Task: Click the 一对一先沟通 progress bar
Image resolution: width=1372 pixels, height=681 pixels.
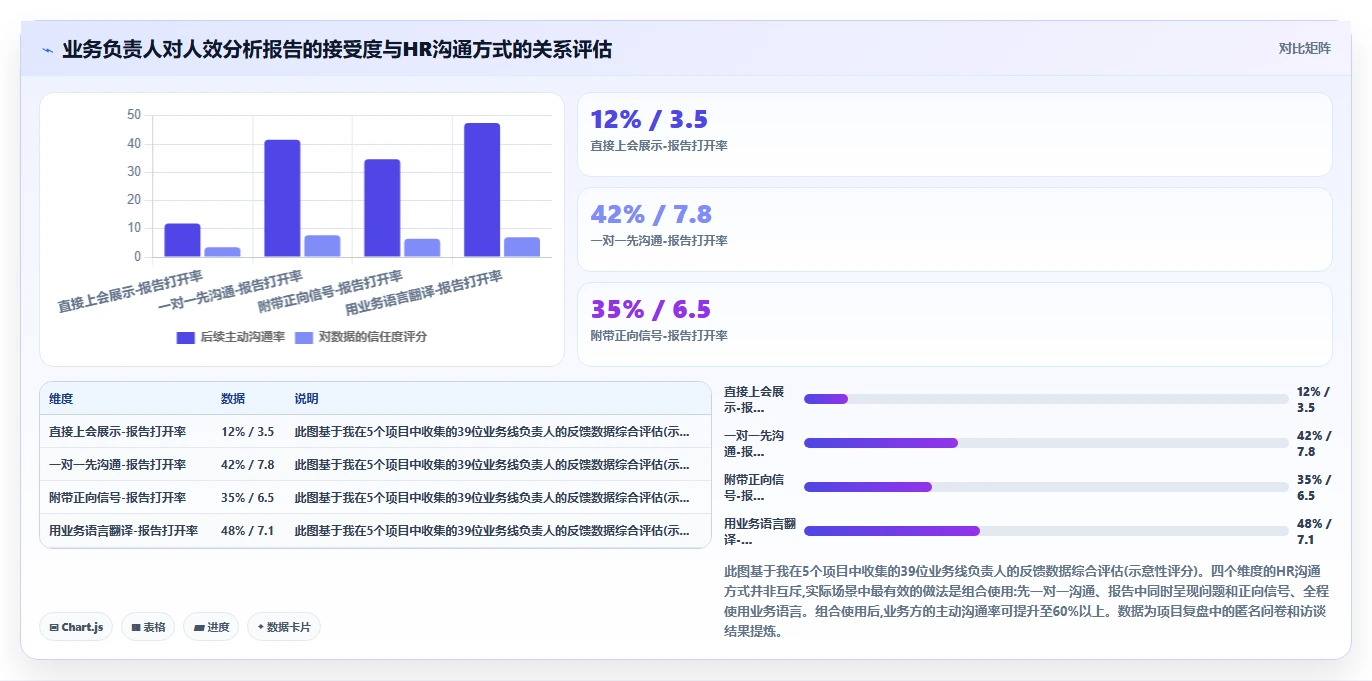Action: (1046, 443)
